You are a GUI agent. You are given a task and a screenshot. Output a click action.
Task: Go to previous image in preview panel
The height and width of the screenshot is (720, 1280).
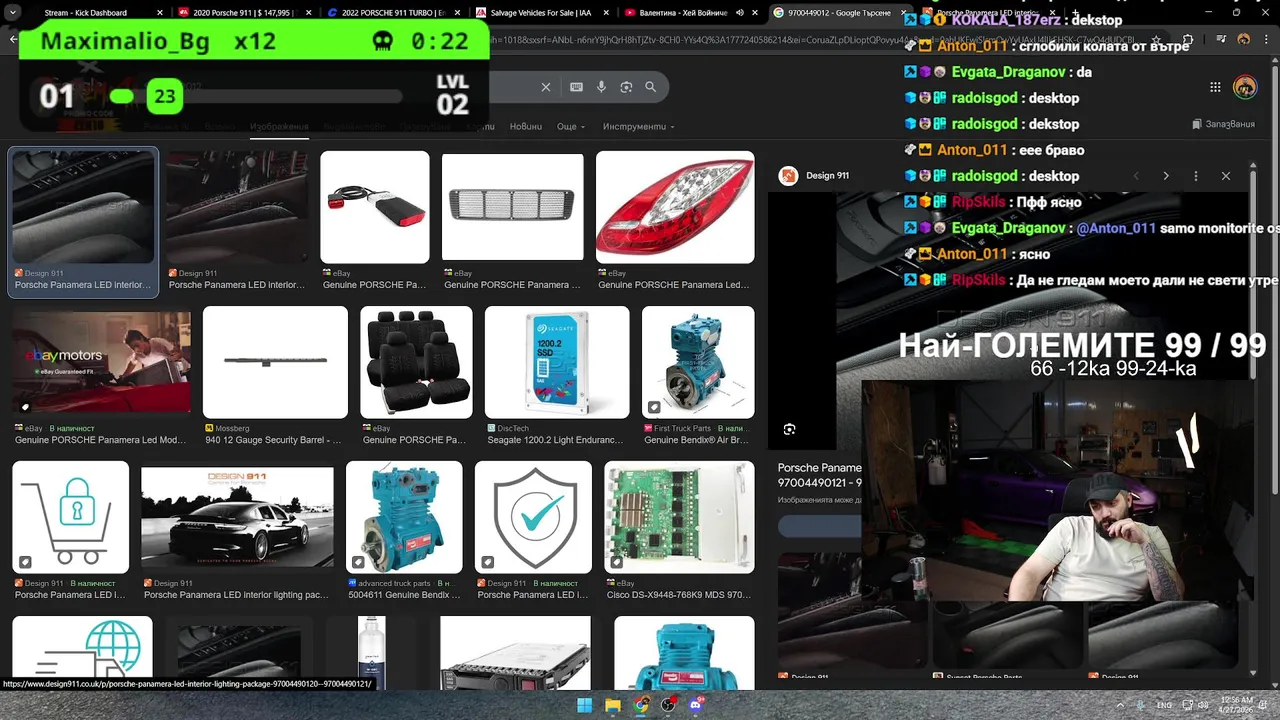[1136, 176]
